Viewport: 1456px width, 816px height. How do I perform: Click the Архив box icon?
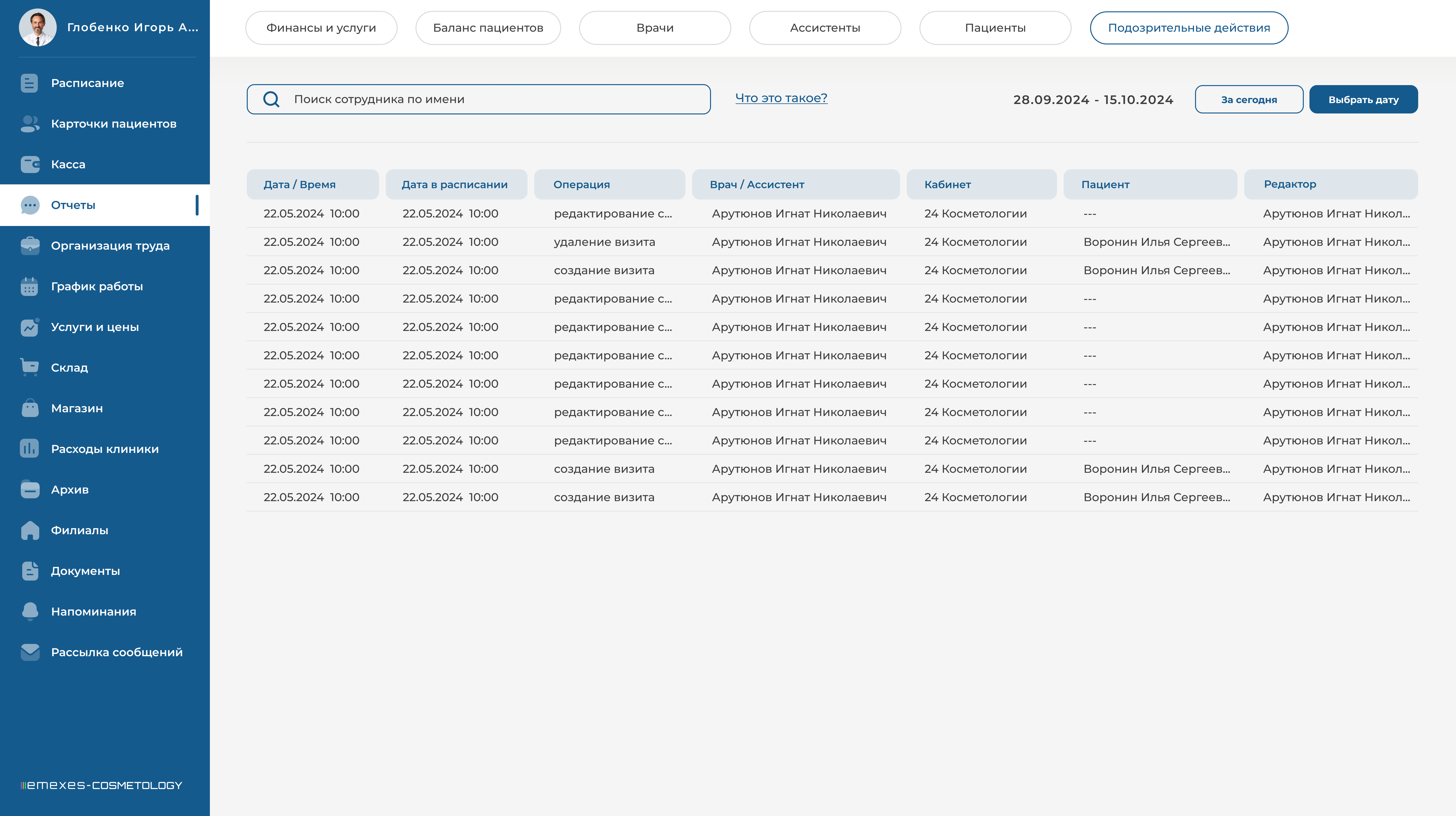click(30, 489)
